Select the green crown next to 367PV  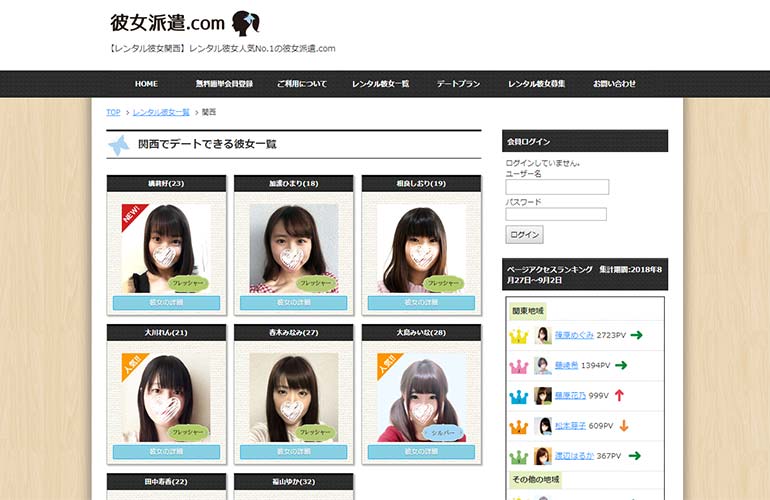(519, 457)
